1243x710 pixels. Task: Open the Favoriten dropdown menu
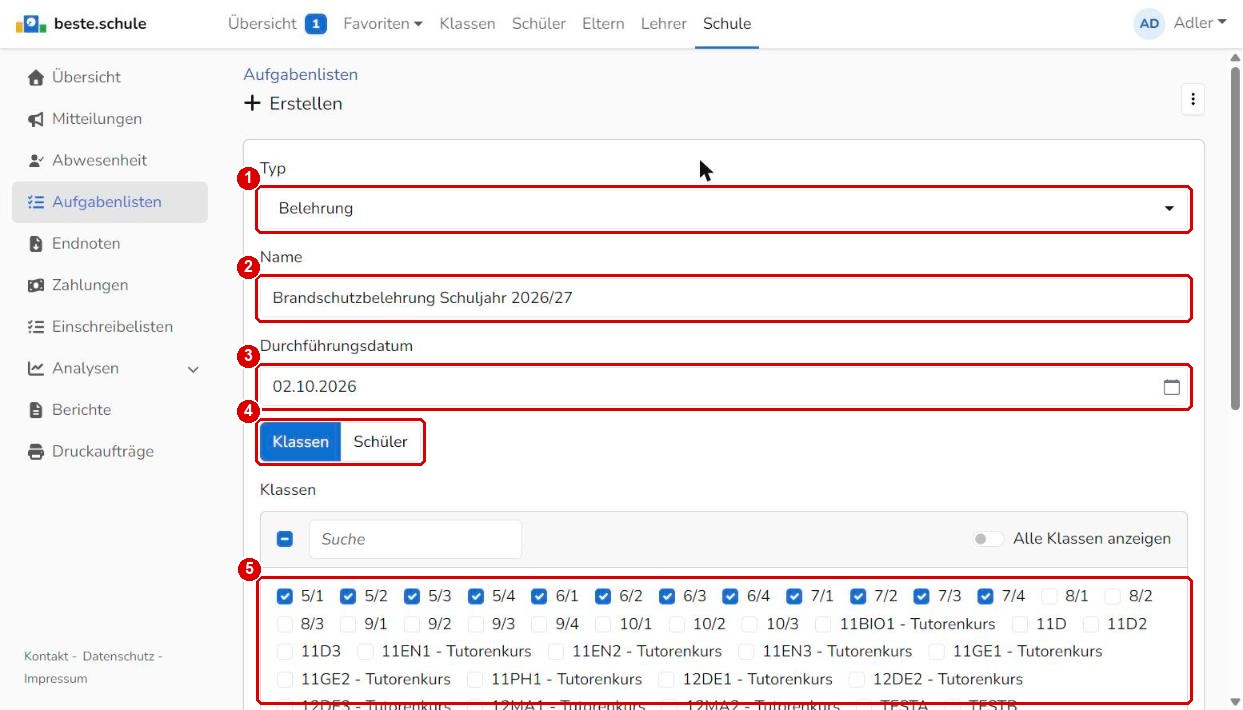pyautogui.click(x=383, y=23)
